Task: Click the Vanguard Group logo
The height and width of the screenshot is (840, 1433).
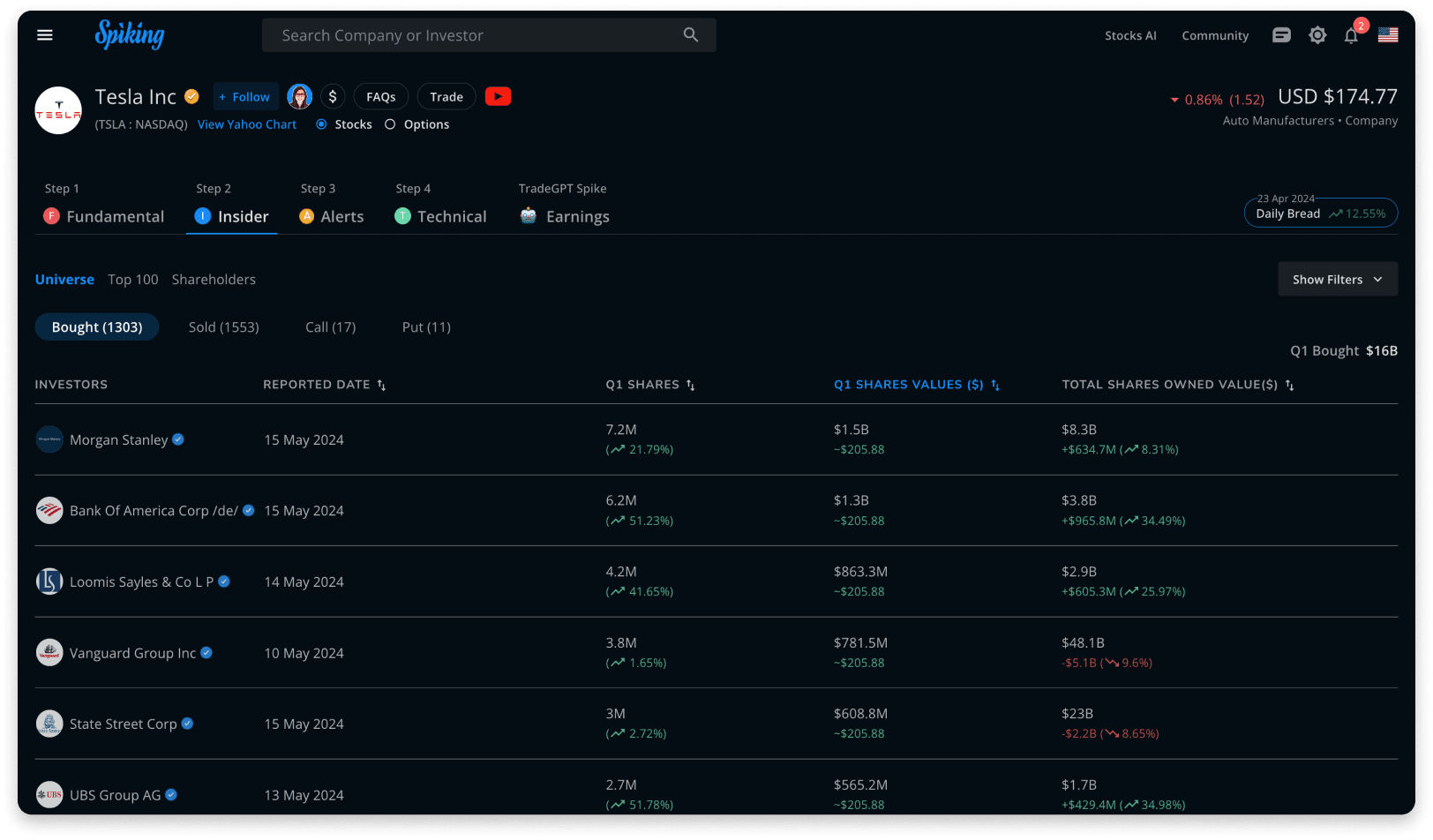Action: [x=49, y=653]
